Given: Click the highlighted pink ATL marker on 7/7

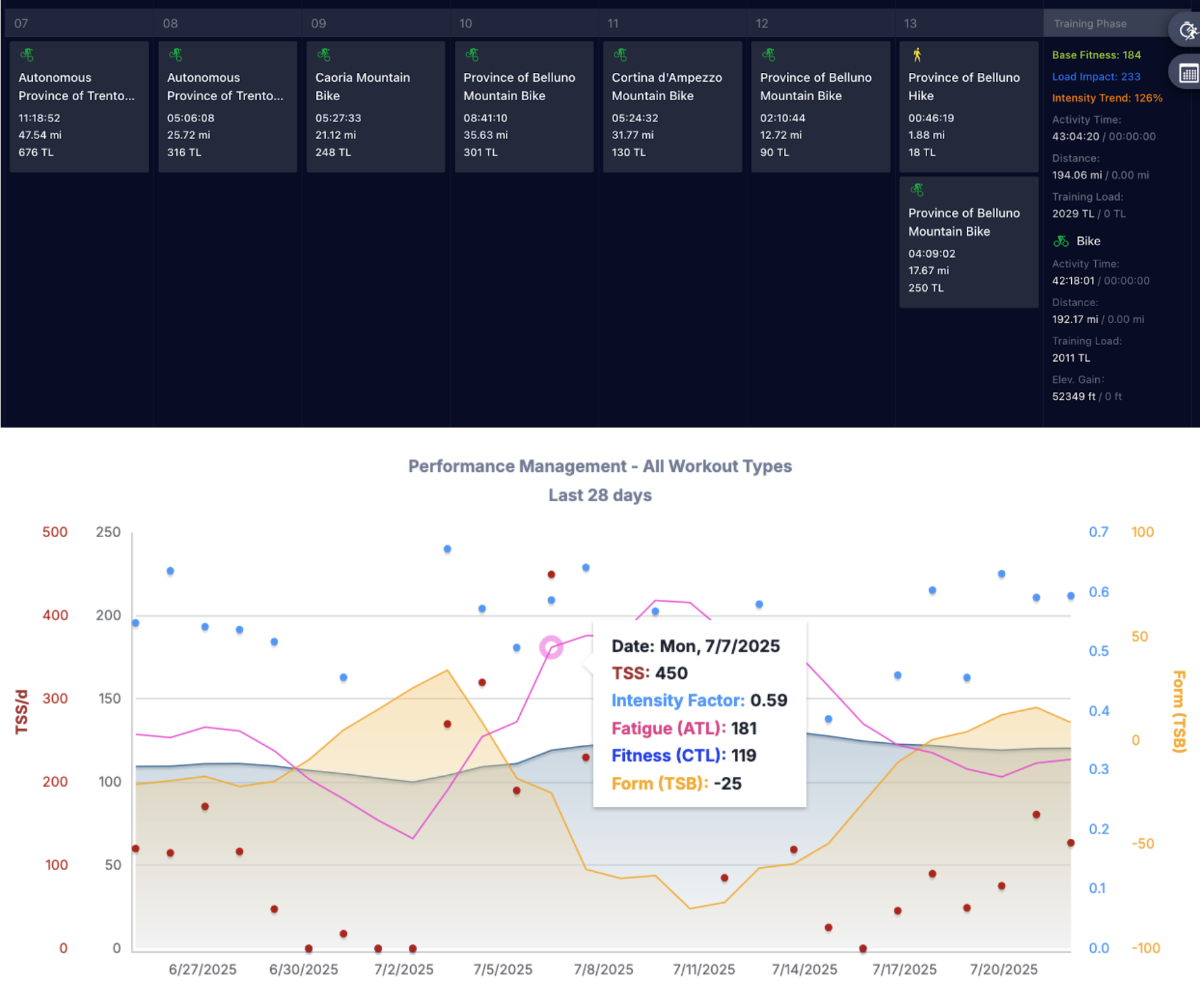Looking at the screenshot, I should [551, 647].
